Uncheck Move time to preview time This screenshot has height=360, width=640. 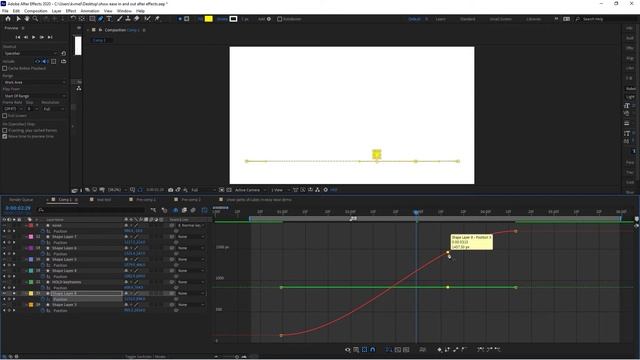5,137
